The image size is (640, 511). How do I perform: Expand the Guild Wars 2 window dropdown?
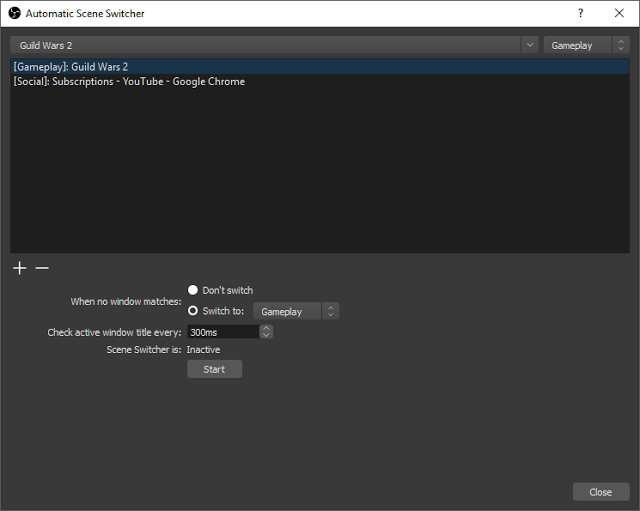(x=530, y=45)
